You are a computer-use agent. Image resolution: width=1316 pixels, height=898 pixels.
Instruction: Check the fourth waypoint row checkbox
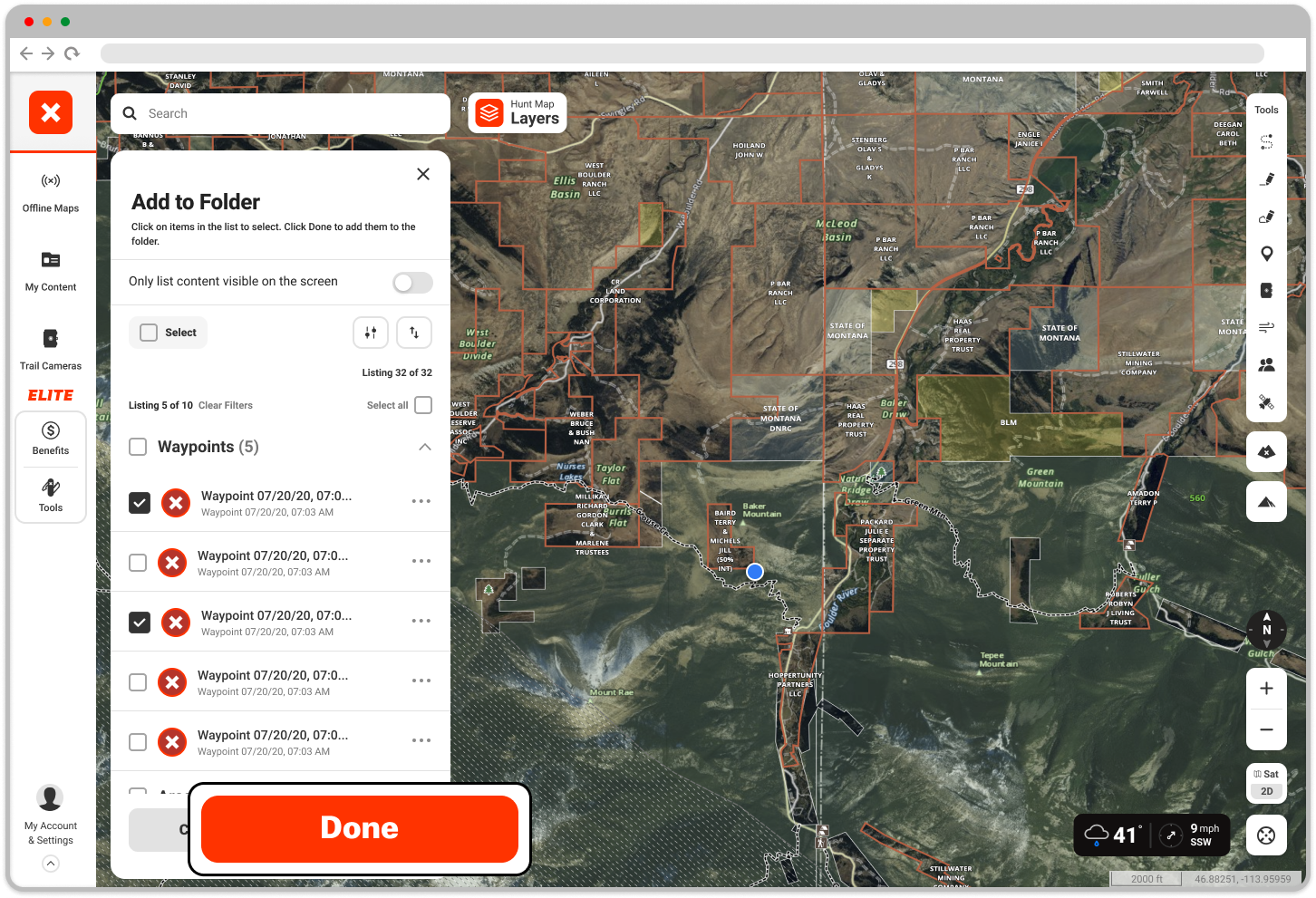pyautogui.click(x=138, y=682)
